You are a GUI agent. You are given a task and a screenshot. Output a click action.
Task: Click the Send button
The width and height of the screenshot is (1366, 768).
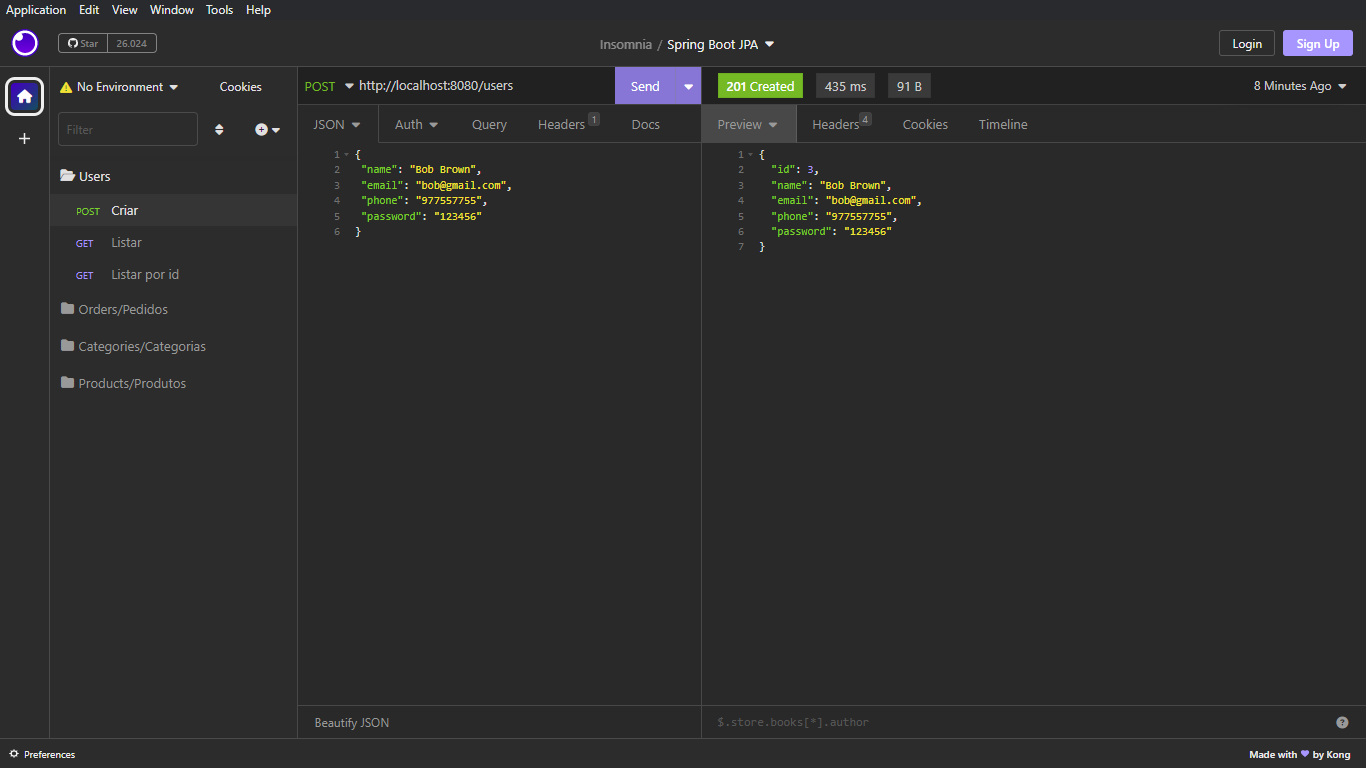pos(645,86)
